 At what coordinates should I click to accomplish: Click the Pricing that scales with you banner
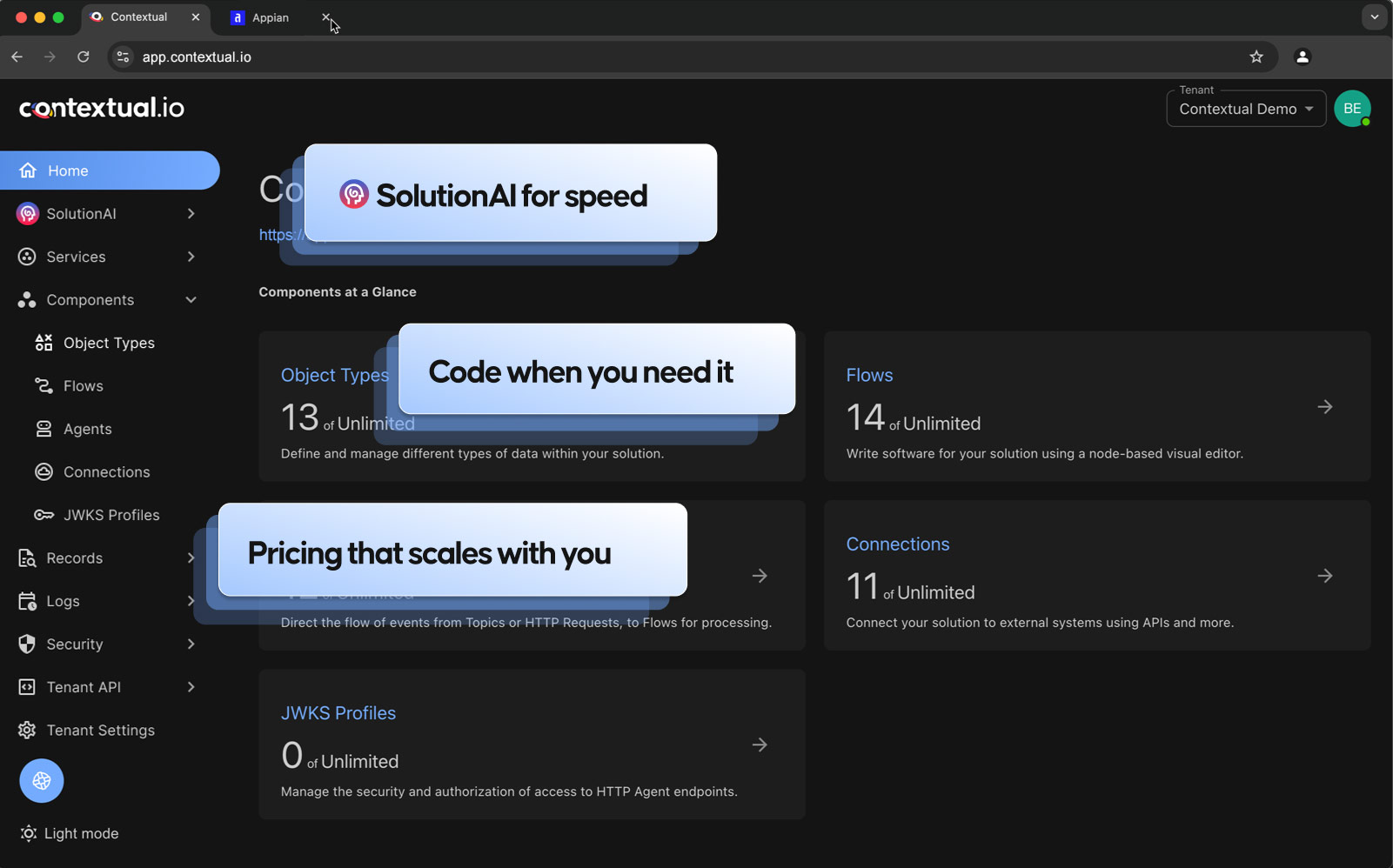452,550
